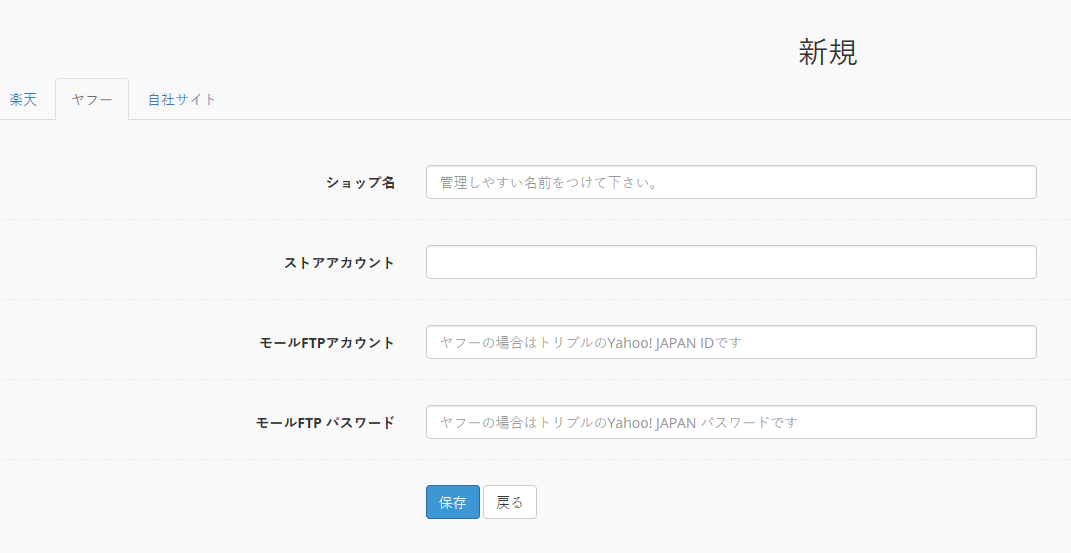Click dotted divider below the ショップ名 row
Viewport: 1071px width, 553px height.
click(x=536, y=220)
